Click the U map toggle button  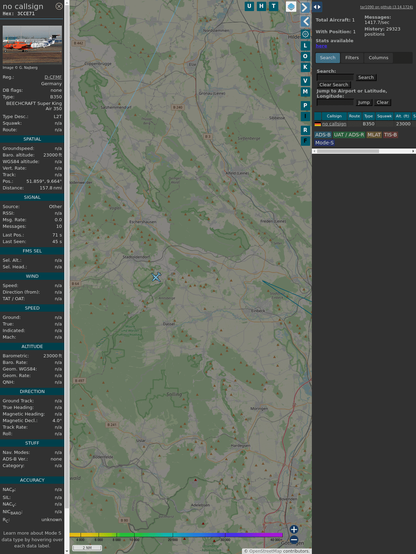point(249,6)
